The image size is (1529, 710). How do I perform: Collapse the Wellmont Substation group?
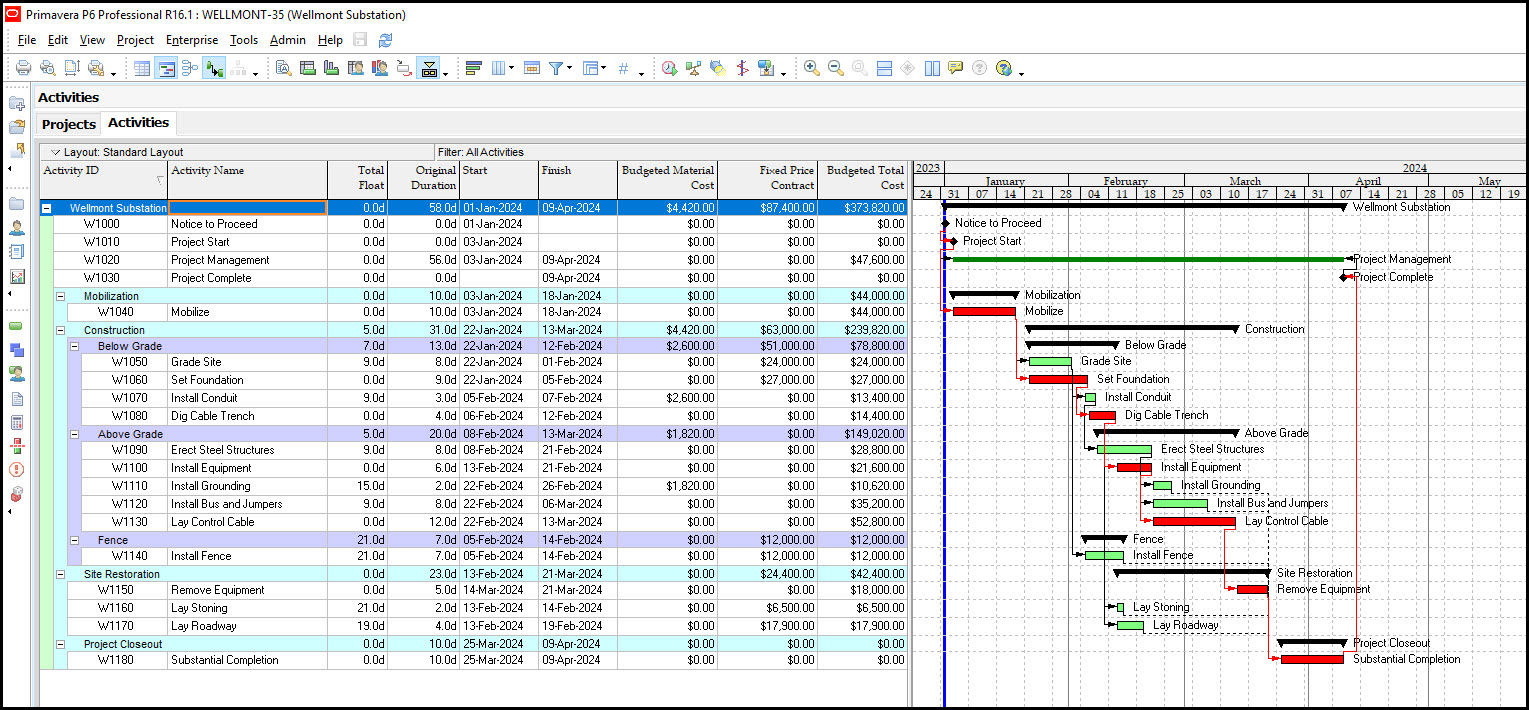46,208
